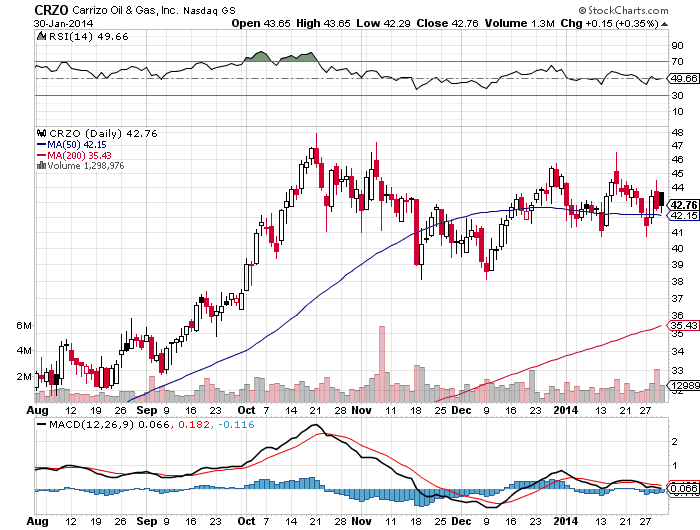Click the MA(200) 35.43 legend text
The width and height of the screenshot is (700, 530).
[x=79, y=155]
